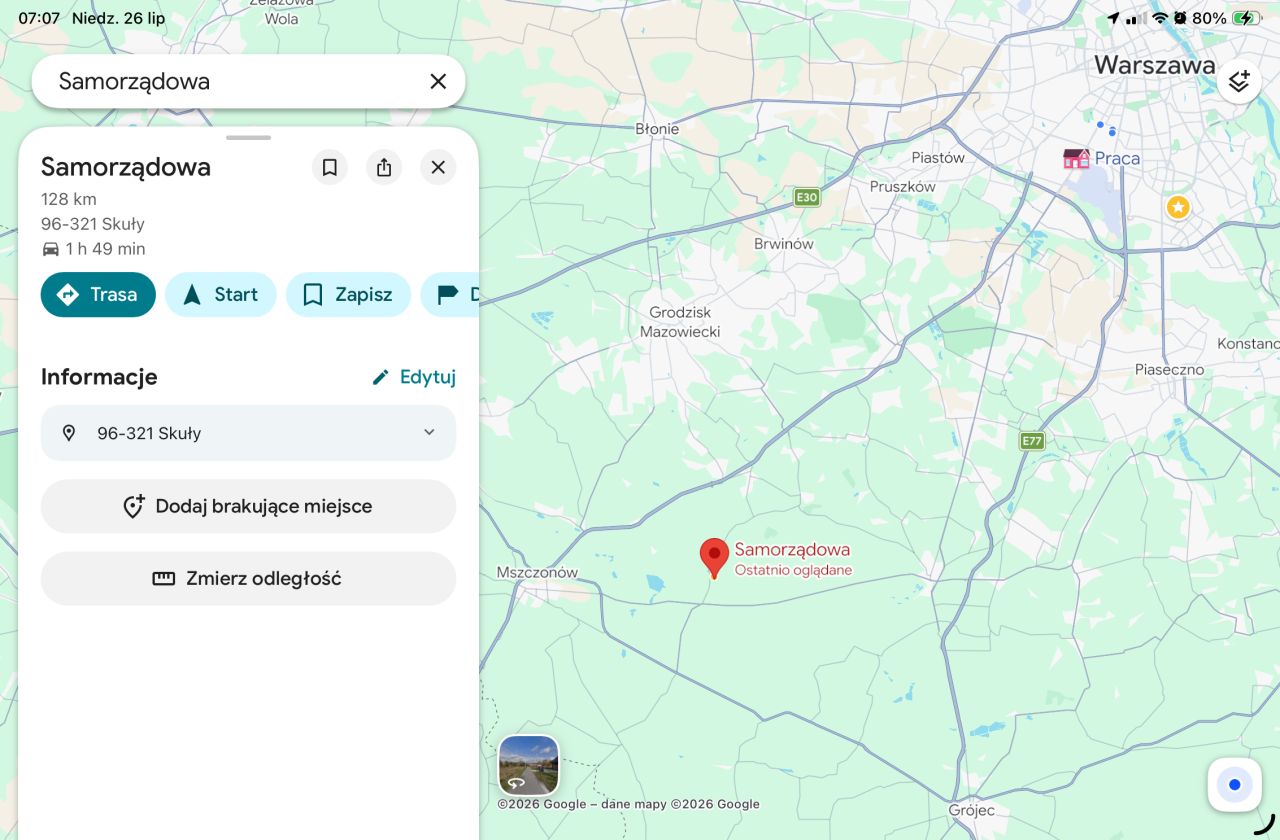Start directions with Trasa button
The width and height of the screenshot is (1280, 840).
98,294
